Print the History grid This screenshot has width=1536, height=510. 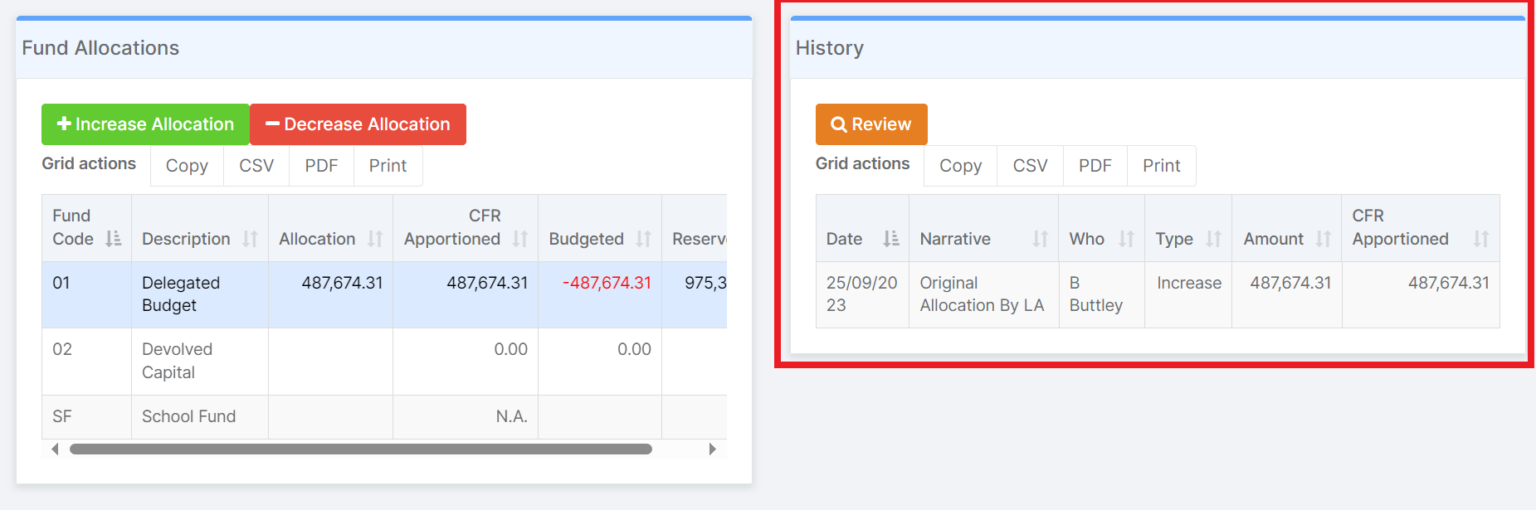tap(1161, 166)
